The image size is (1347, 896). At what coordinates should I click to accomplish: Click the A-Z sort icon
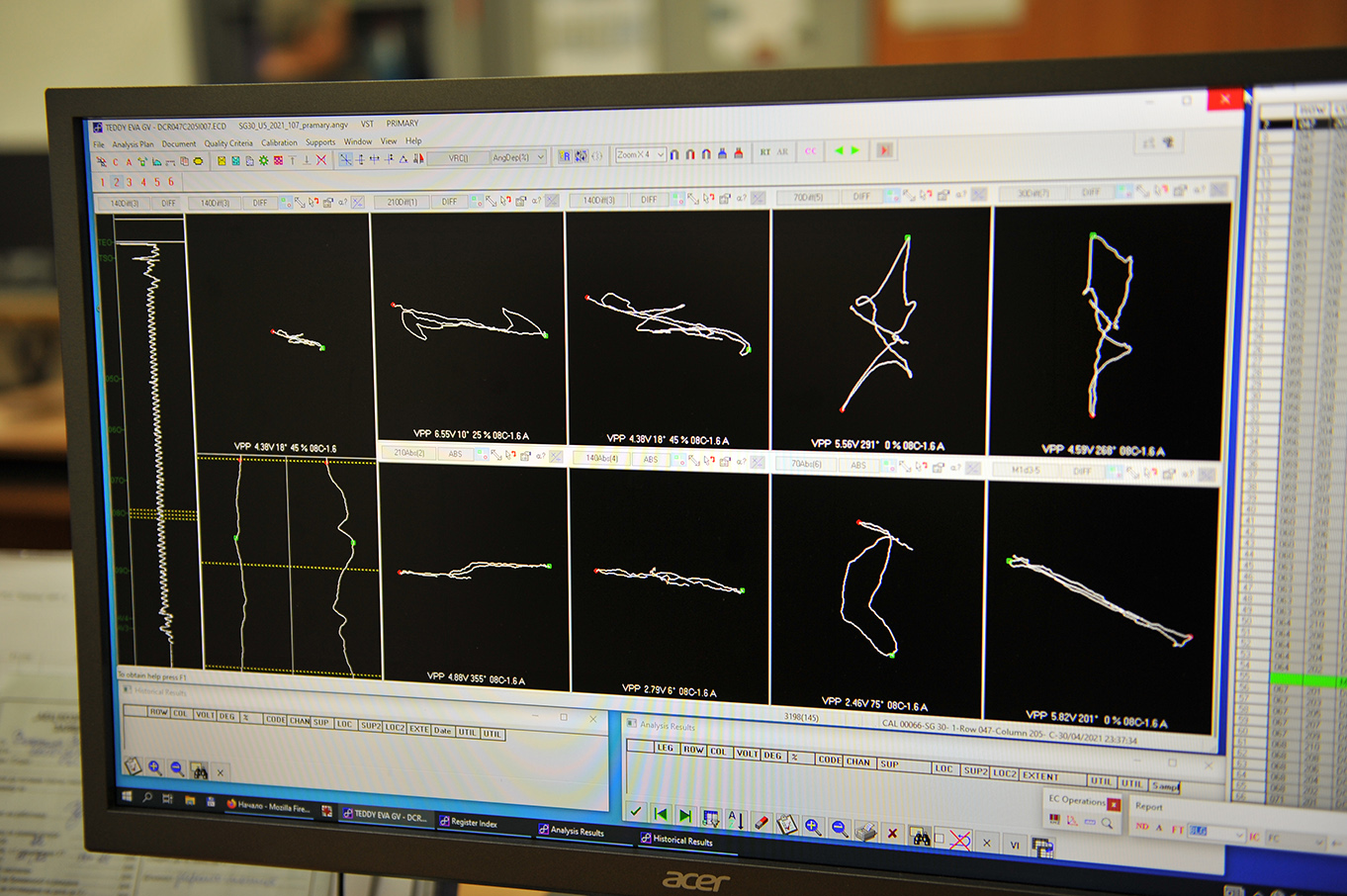click(x=736, y=821)
